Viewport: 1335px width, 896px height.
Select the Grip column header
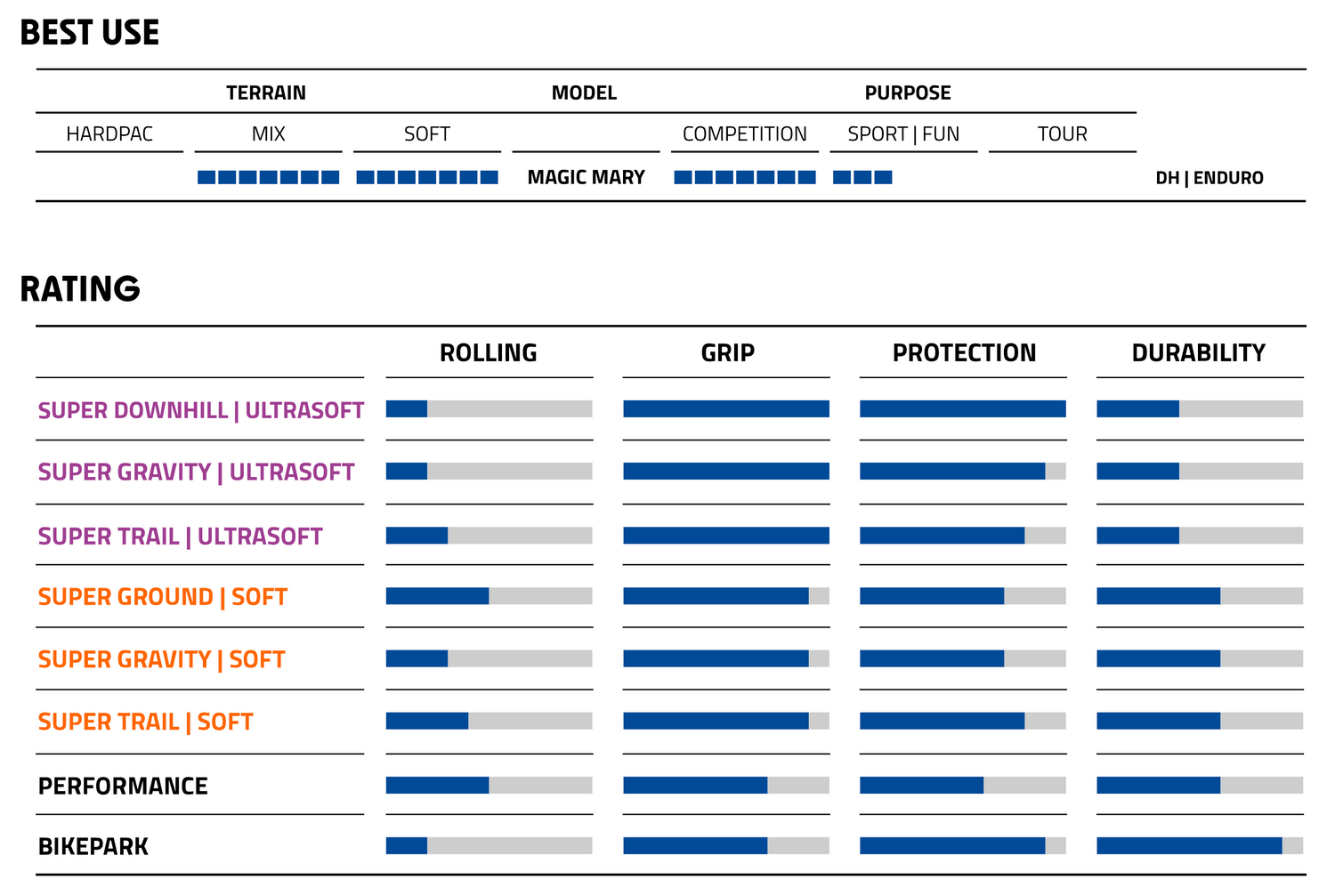pos(727,353)
